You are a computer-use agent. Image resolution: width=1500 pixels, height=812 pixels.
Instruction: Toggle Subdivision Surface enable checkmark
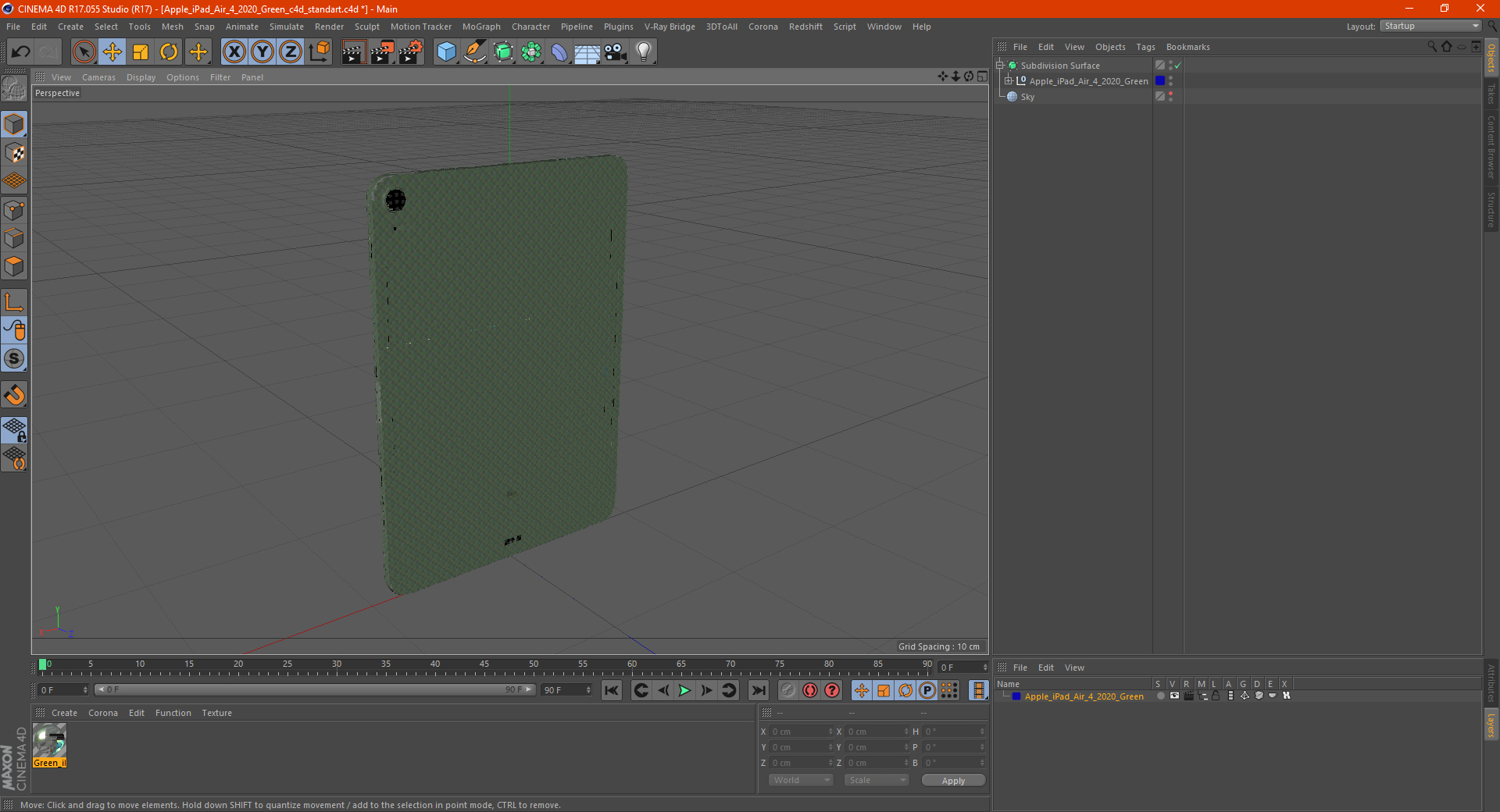[1177, 66]
